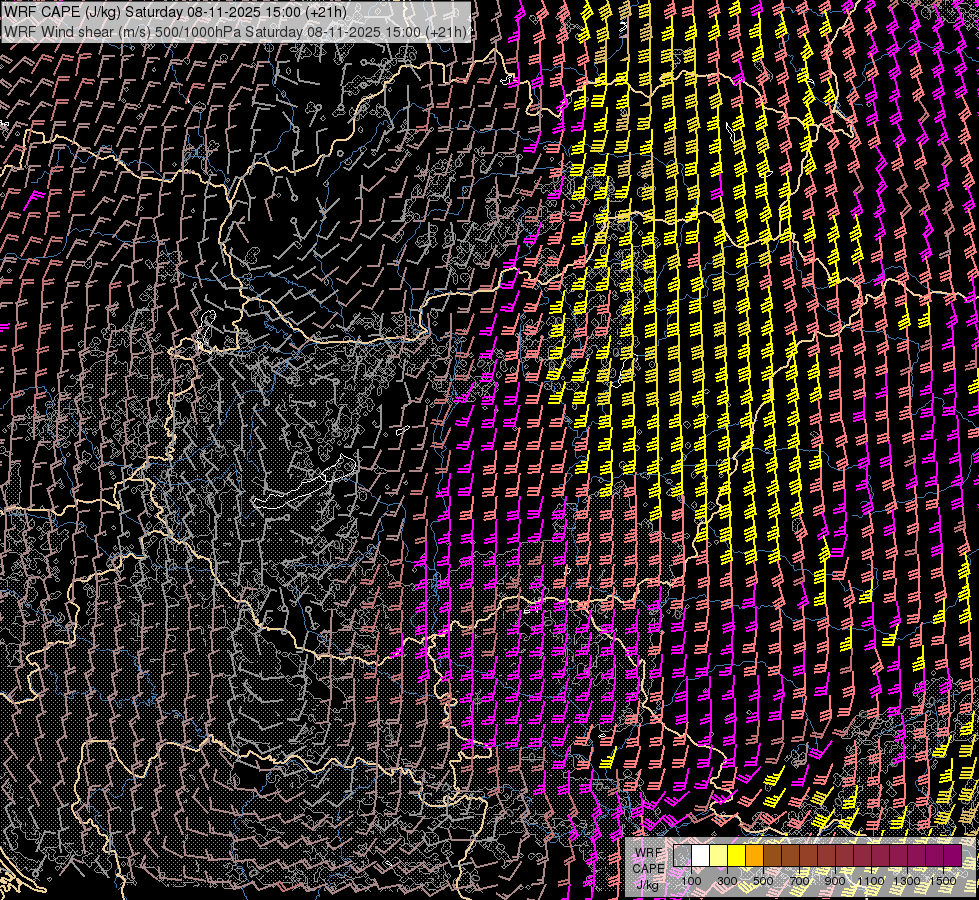The width and height of the screenshot is (979, 900).
Task: Click the 500 label on legend
Action: [x=763, y=880]
